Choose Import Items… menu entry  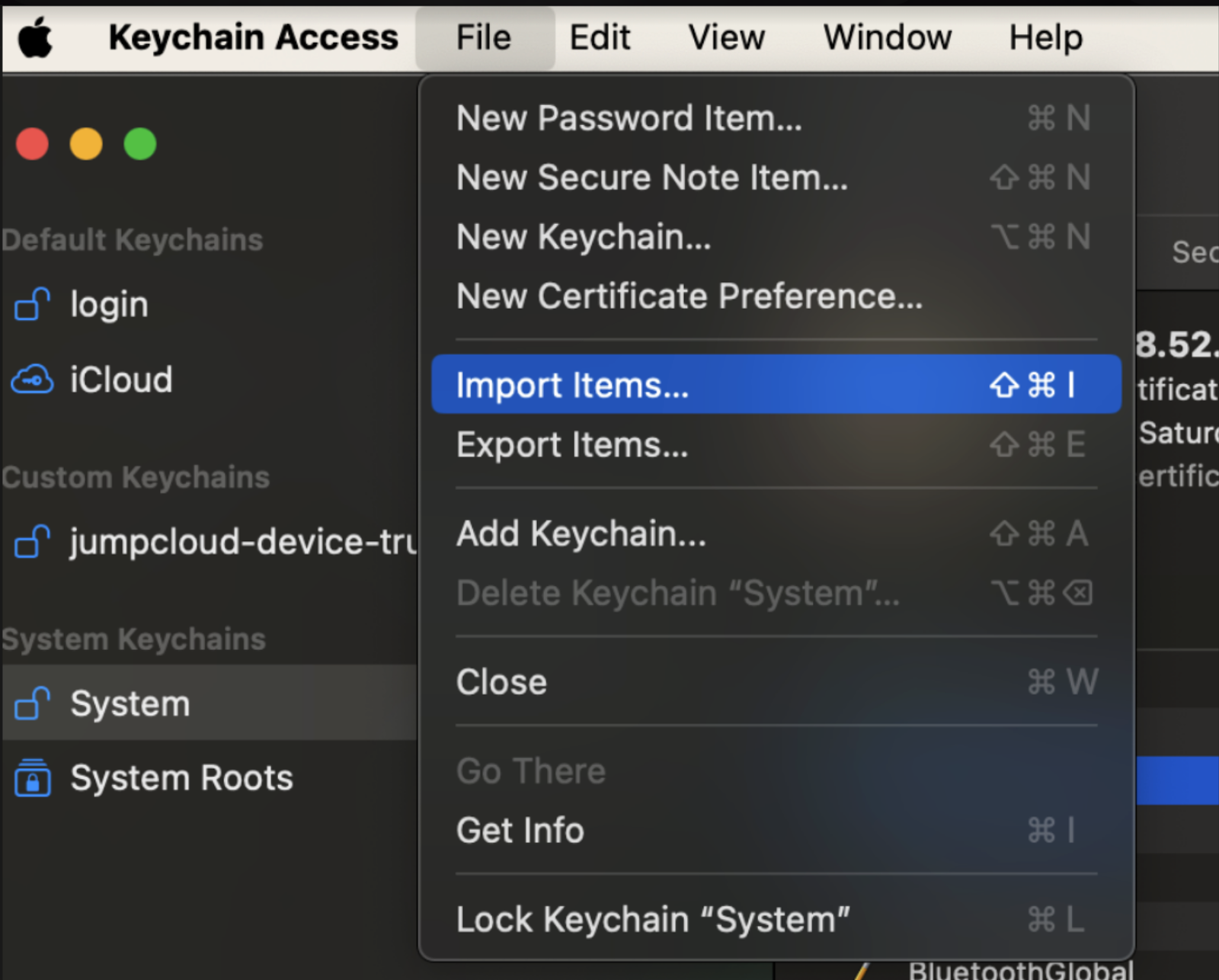point(776,384)
